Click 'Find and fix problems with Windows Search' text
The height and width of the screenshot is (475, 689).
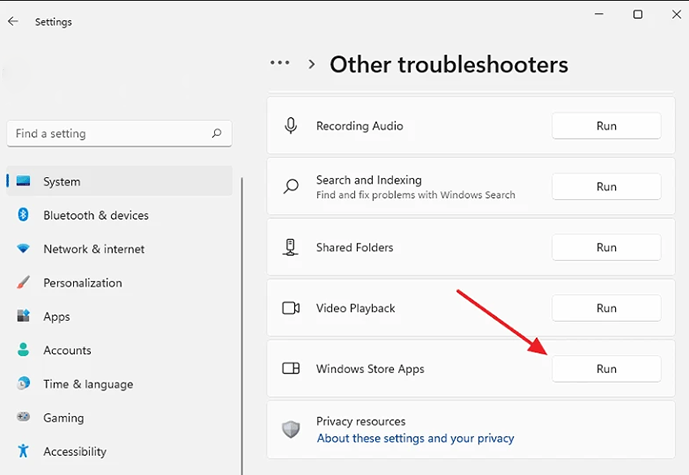(416, 195)
